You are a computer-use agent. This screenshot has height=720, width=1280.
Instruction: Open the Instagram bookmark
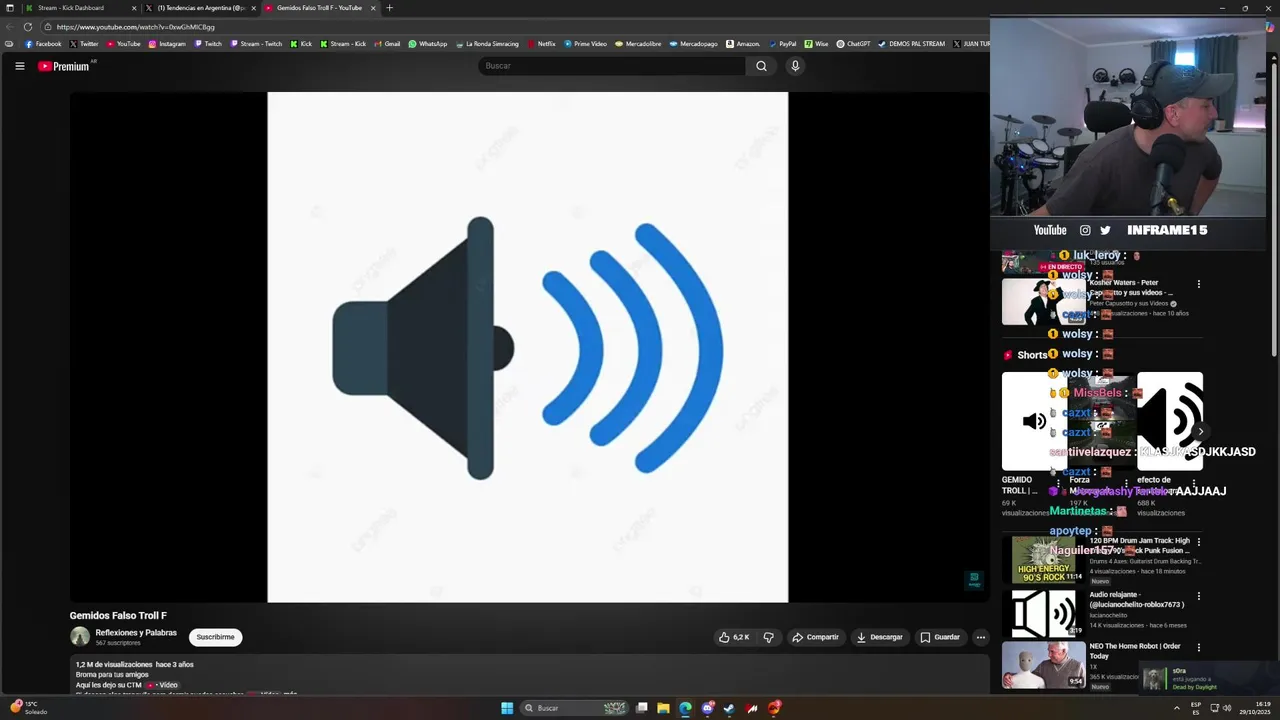coord(167,44)
